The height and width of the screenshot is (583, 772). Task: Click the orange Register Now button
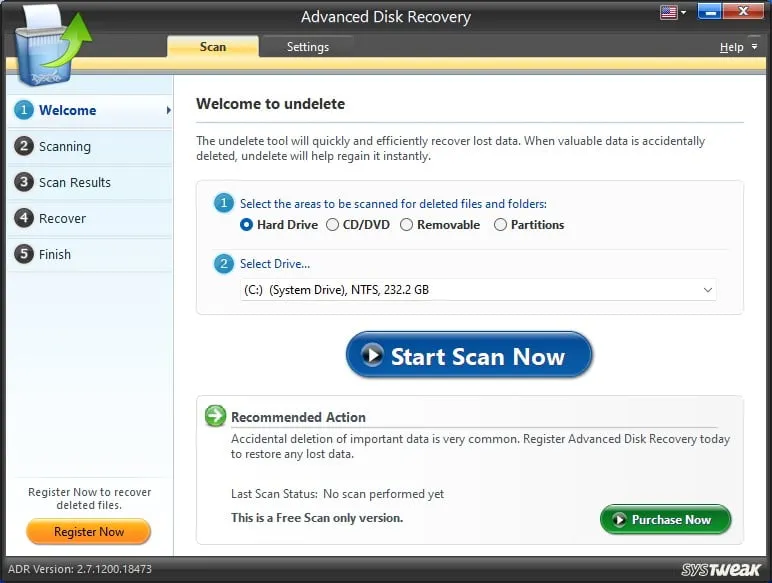pyautogui.click(x=89, y=532)
